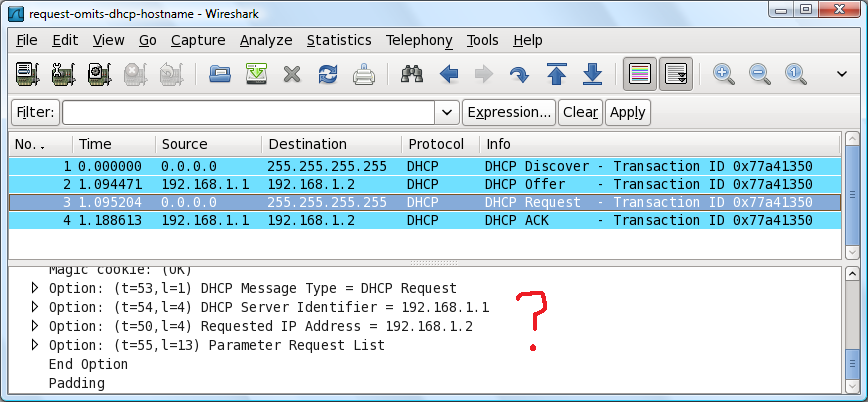Toggle packet list colorization
Image resolution: width=868 pixels, height=402 pixels.
click(x=640, y=74)
